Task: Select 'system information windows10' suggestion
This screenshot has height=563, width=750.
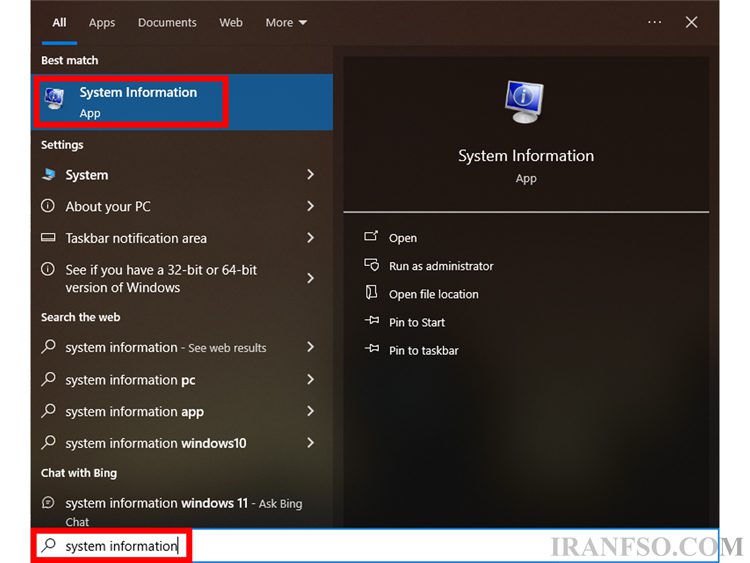Action: click(x=182, y=443)
